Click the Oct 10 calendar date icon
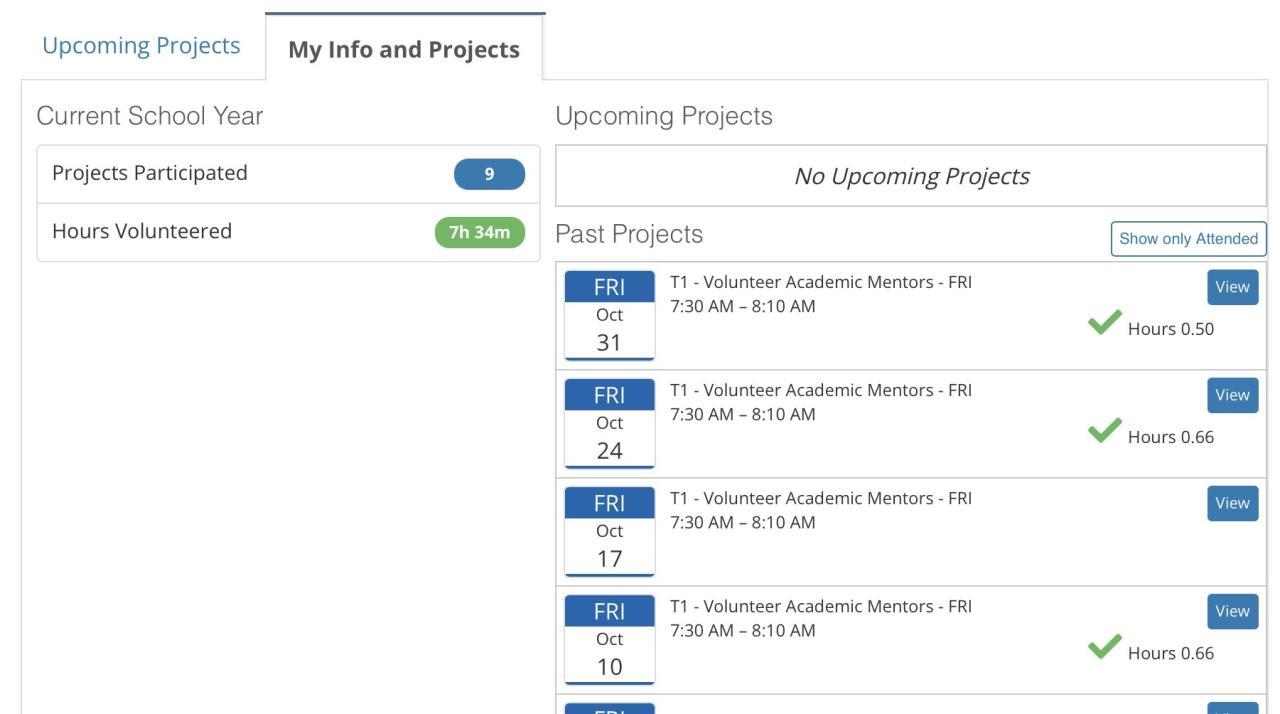This screenshot has width=1280, height=714. click(x=609, y=639)
